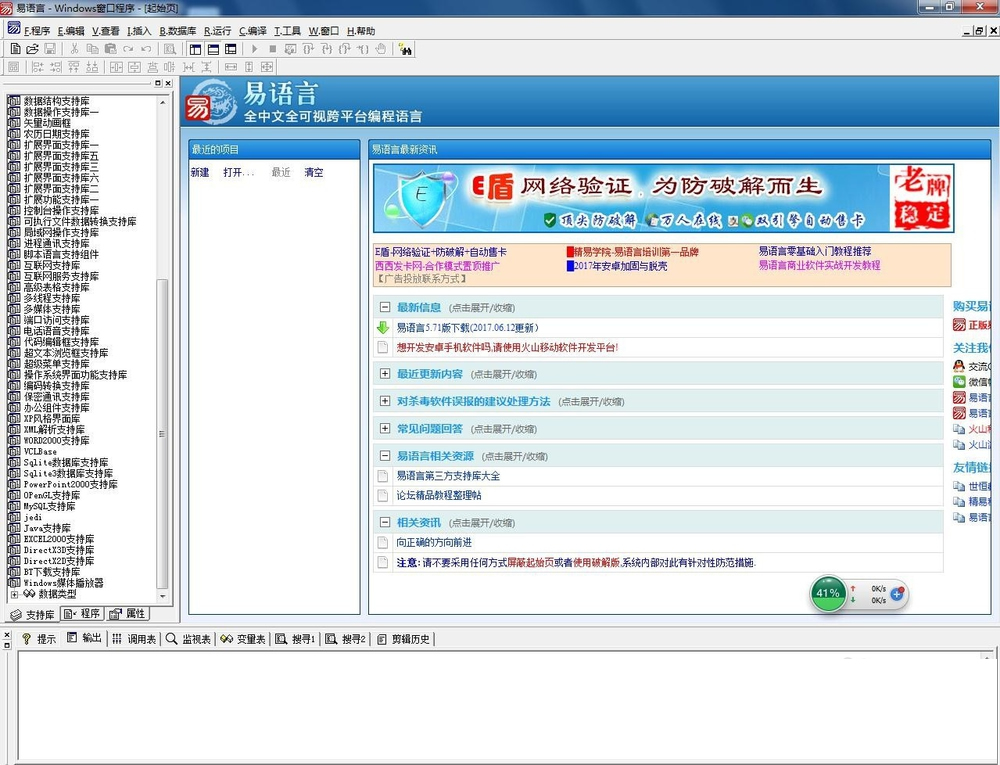This screenshot has width=1000, height=765.
Task: Collapse the 最新信息 section
Action: pyautogui.click(x=385, y=307)
